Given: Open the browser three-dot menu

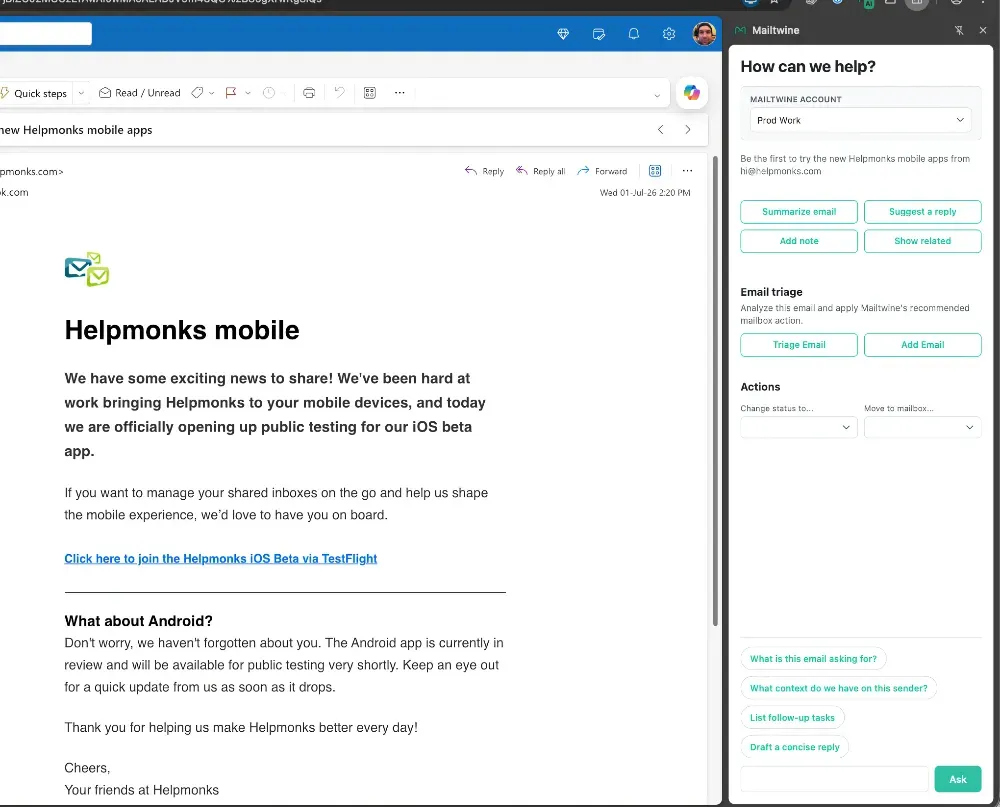Looking at the screenshot, I should pos(983,3).
